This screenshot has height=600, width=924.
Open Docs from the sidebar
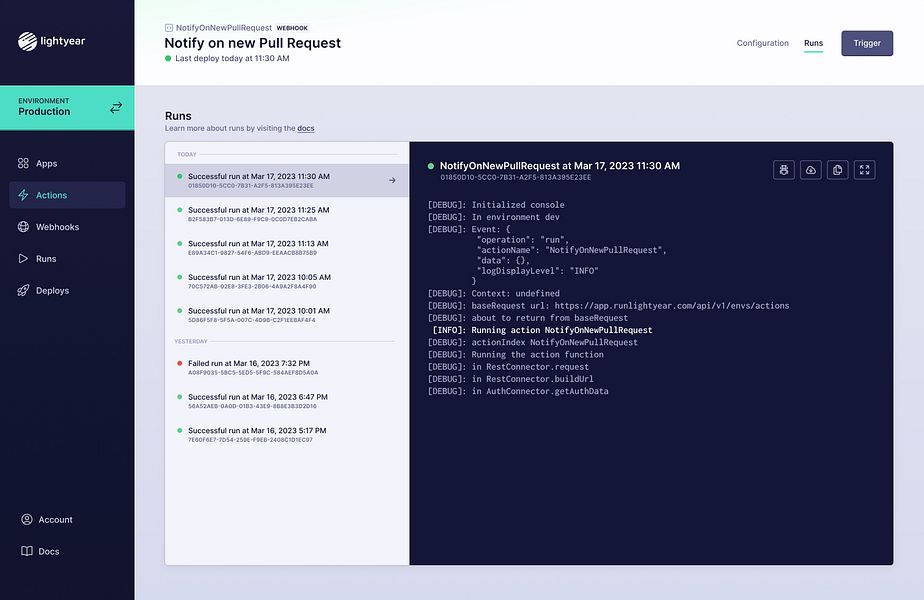(40, 551)
